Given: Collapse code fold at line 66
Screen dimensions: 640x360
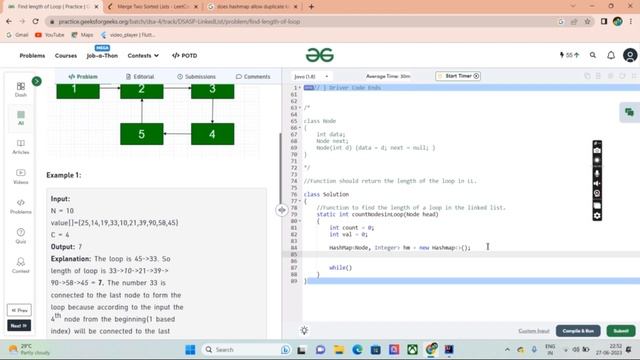Looking at the screenshot, I should click(x=300, y=128).
